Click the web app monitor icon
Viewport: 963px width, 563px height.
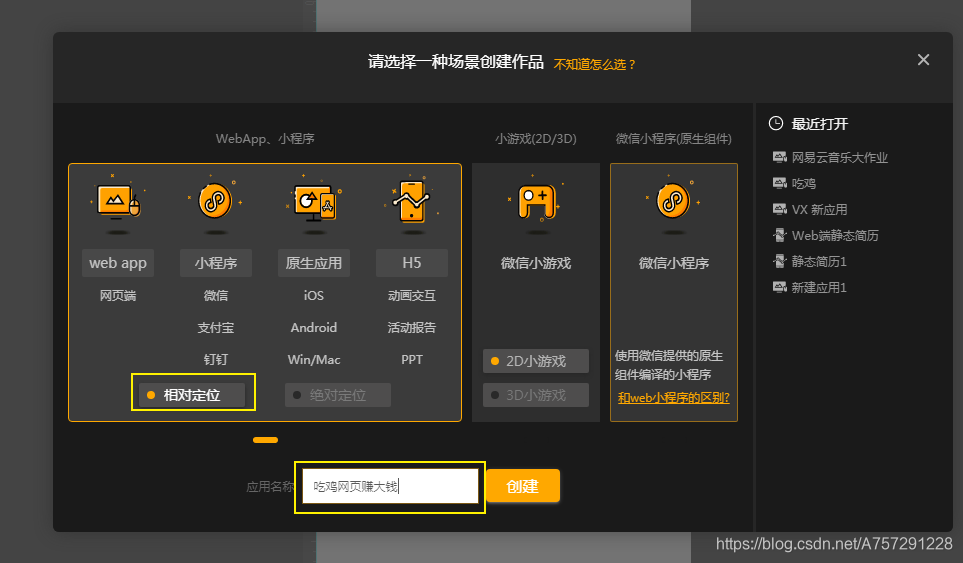pos(118,201)
